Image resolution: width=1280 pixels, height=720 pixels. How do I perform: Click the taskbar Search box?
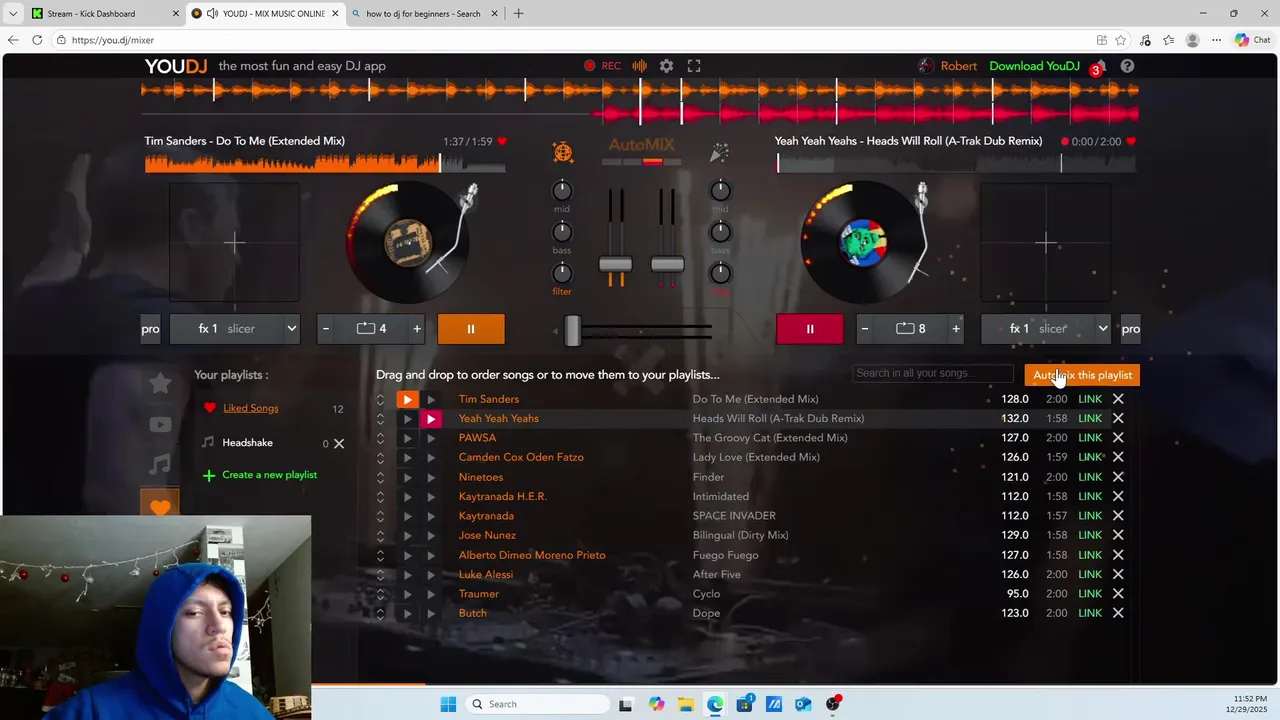pyautogui.click(x=538, y=704)
